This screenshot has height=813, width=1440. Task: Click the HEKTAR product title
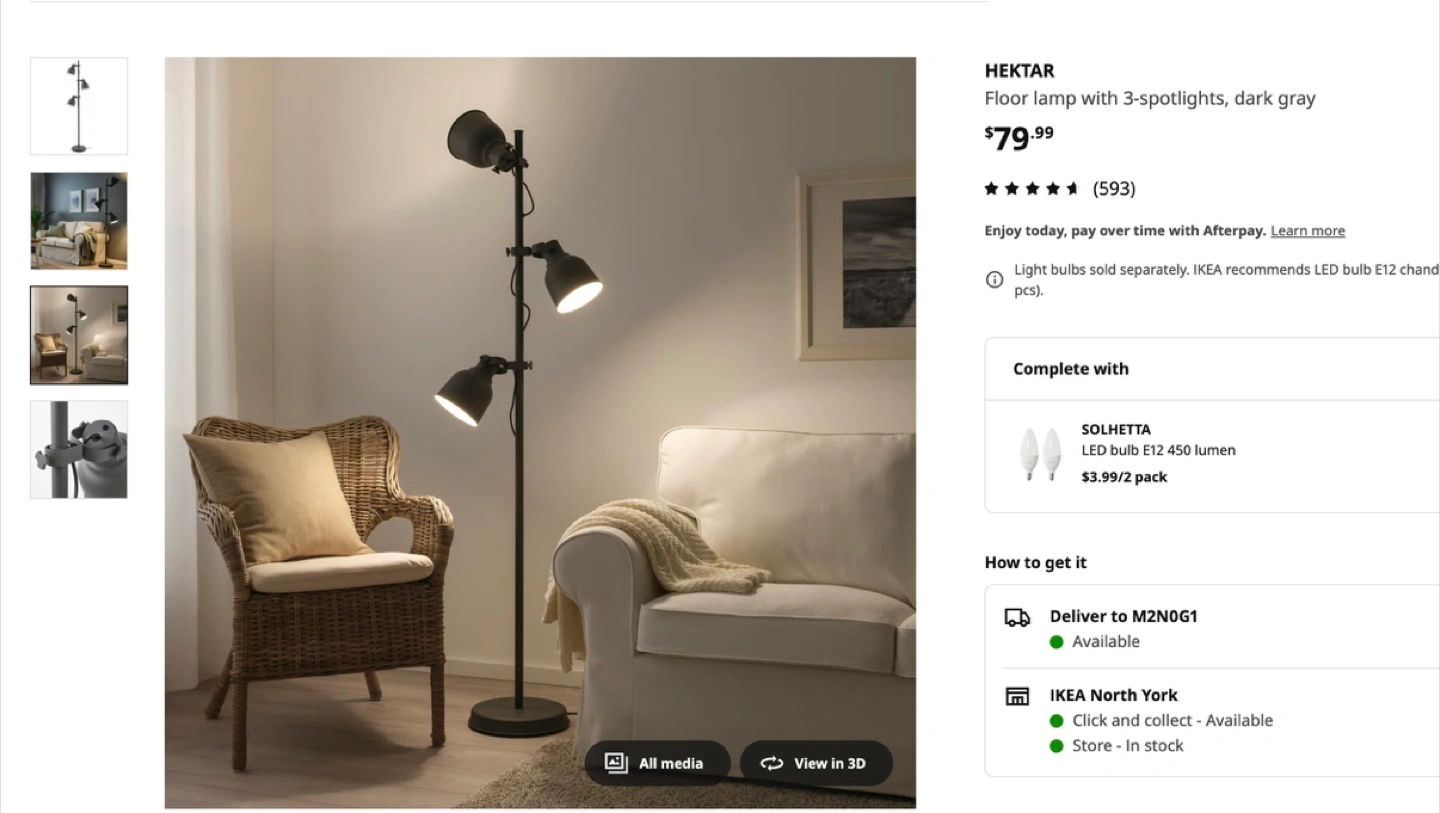pos(1019,71)
